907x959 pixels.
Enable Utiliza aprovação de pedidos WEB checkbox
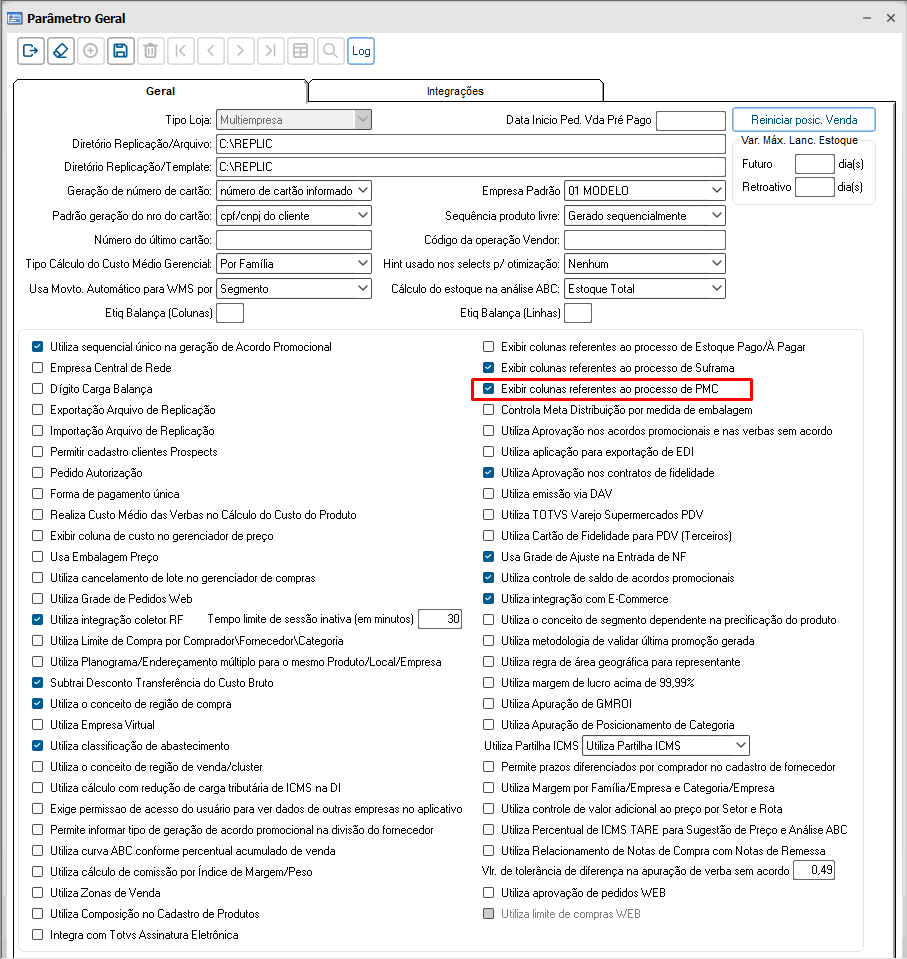(488, 892)
